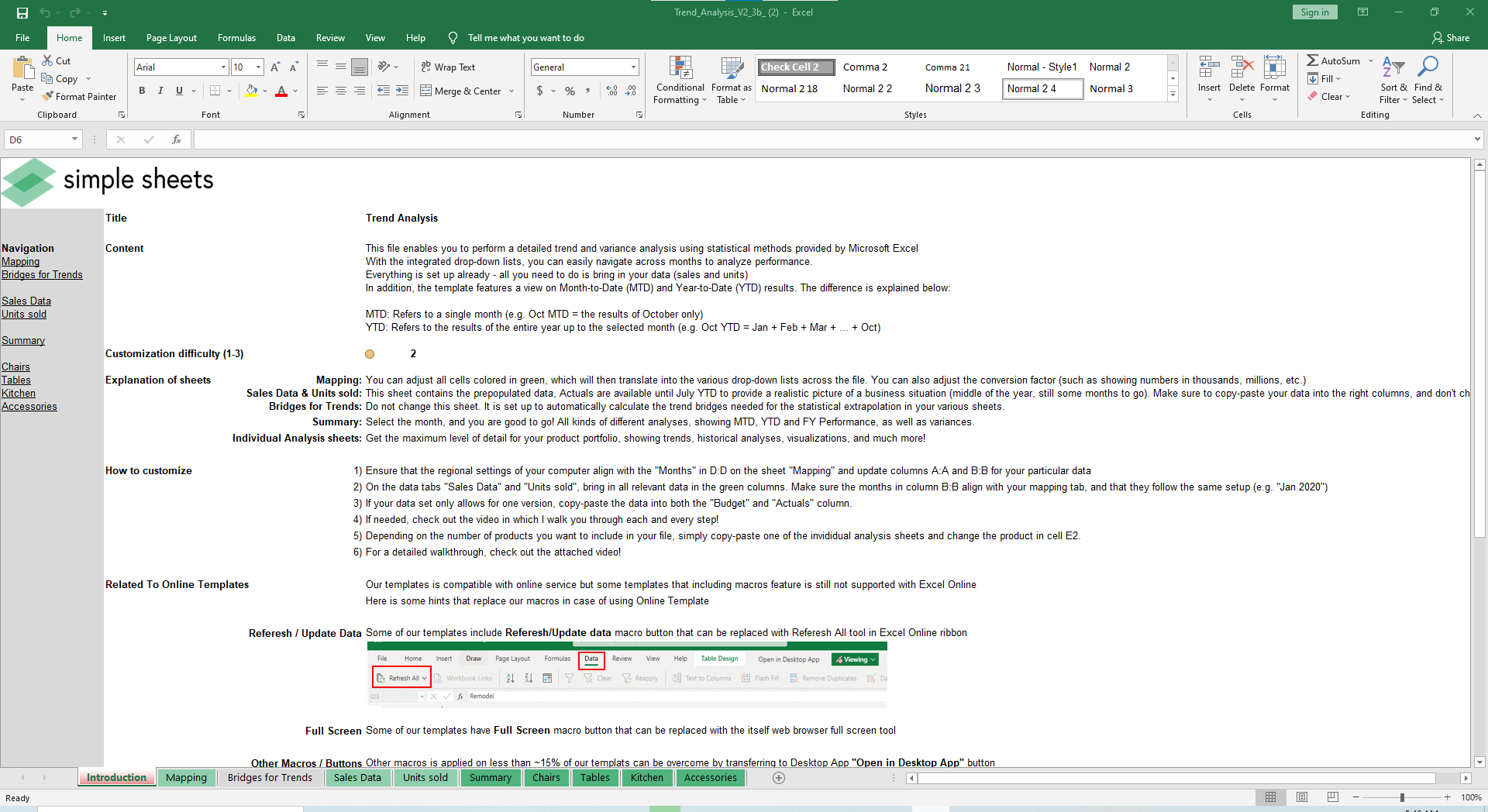Apply Comma Style number format

588,91
